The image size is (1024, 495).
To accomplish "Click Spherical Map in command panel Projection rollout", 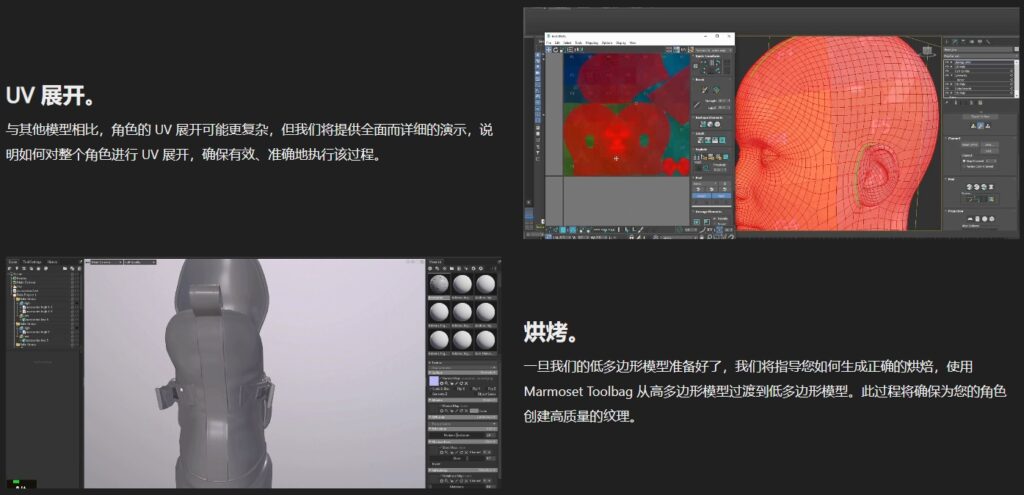I will pos(984,219).
